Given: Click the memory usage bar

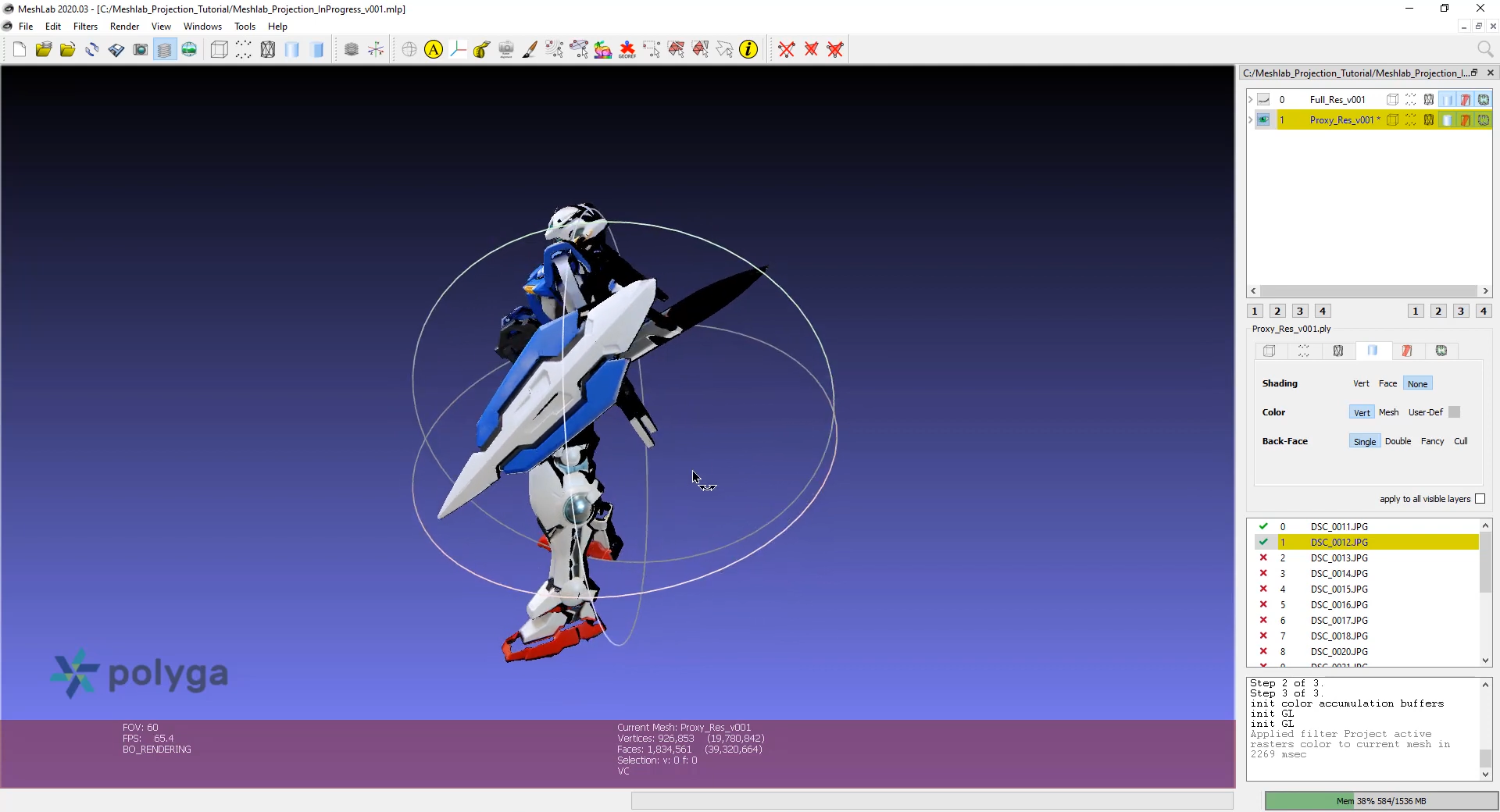Looking at the screenshot, I should [1380, 801].
